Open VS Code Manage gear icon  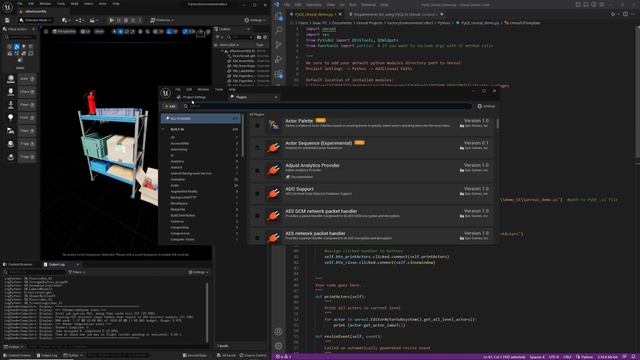[279, 346]
